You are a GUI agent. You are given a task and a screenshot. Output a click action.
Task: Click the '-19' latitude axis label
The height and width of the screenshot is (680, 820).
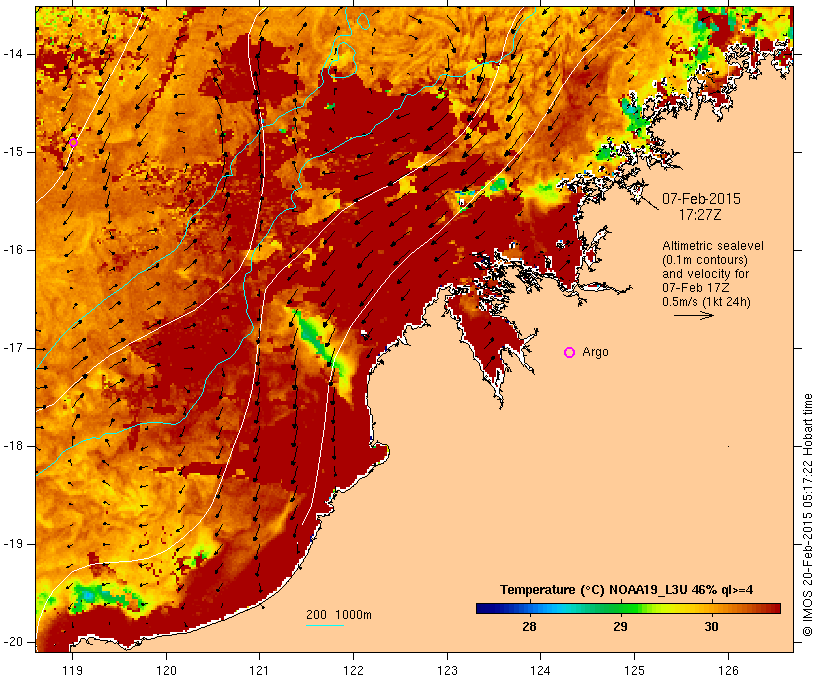[12, 544]
